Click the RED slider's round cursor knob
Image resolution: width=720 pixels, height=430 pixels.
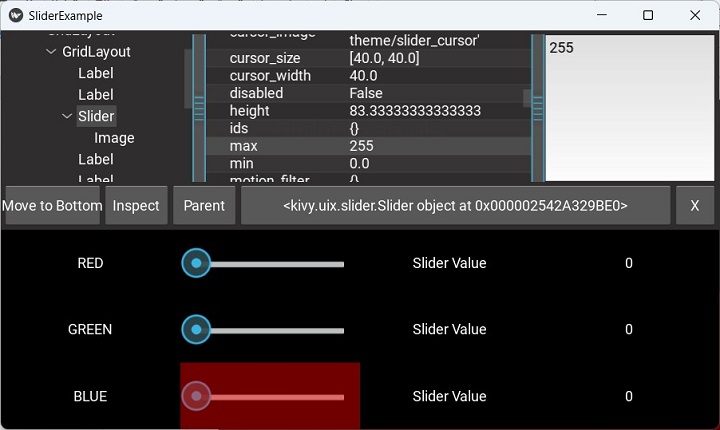[196, 263]
